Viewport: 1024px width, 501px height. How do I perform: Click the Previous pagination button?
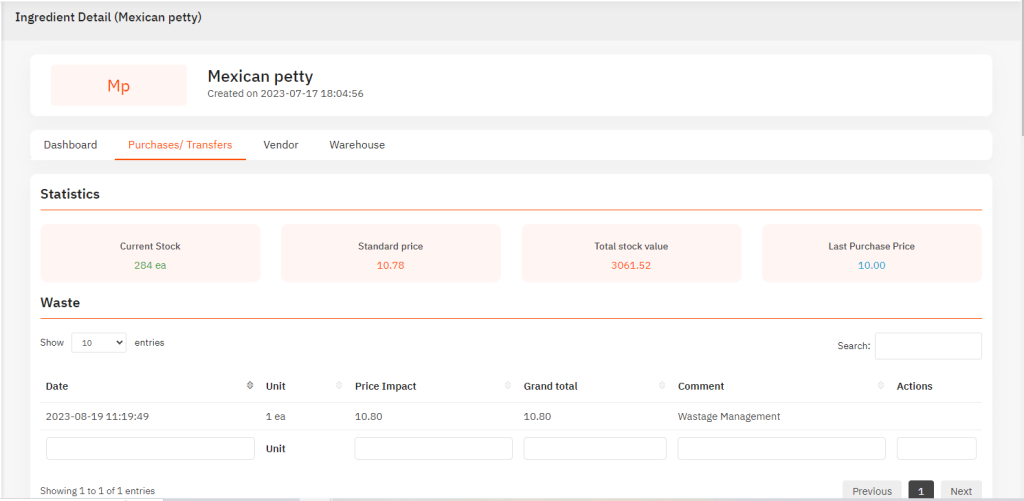(x=872, y=491)
